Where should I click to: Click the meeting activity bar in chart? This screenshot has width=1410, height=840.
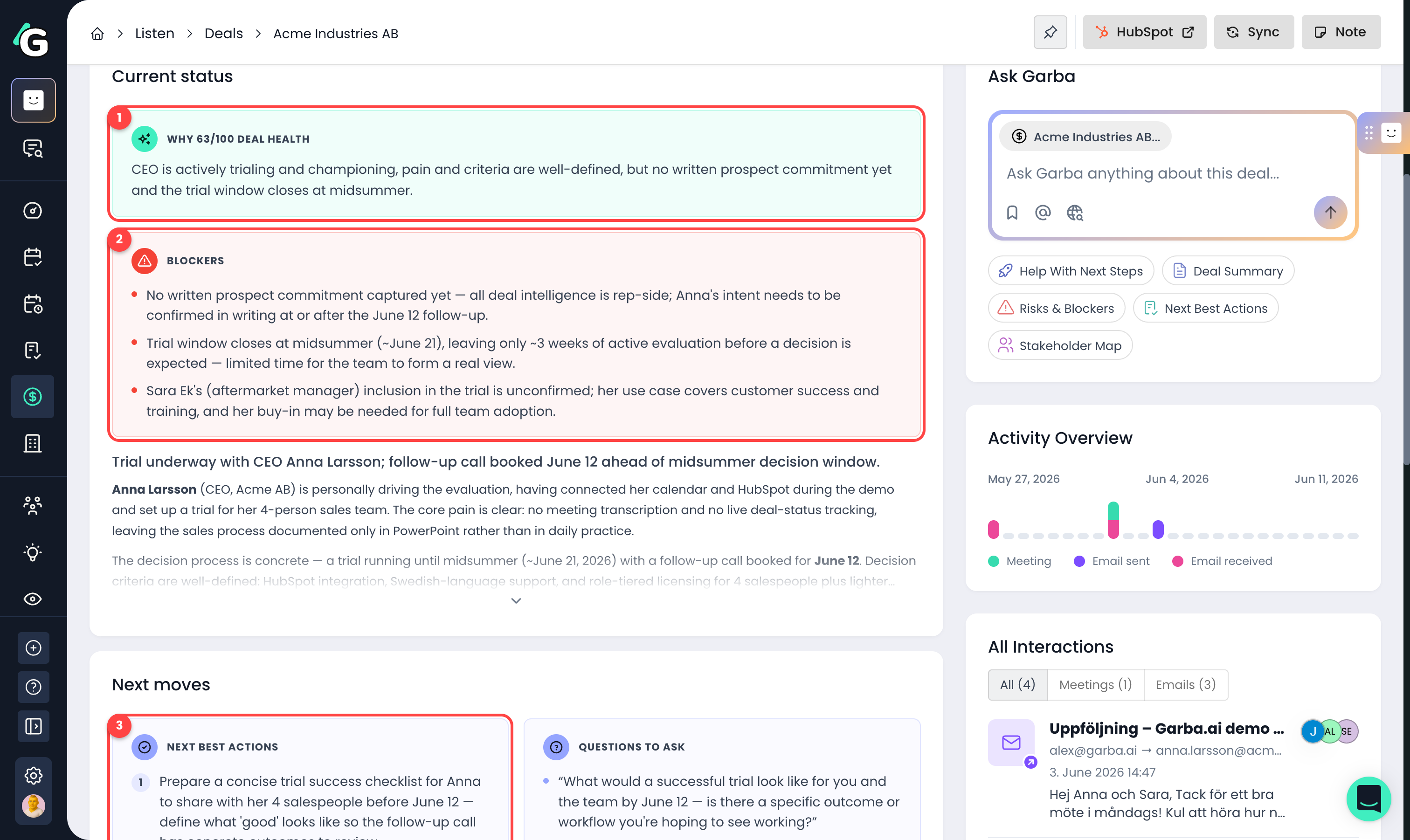(1113, 511)
